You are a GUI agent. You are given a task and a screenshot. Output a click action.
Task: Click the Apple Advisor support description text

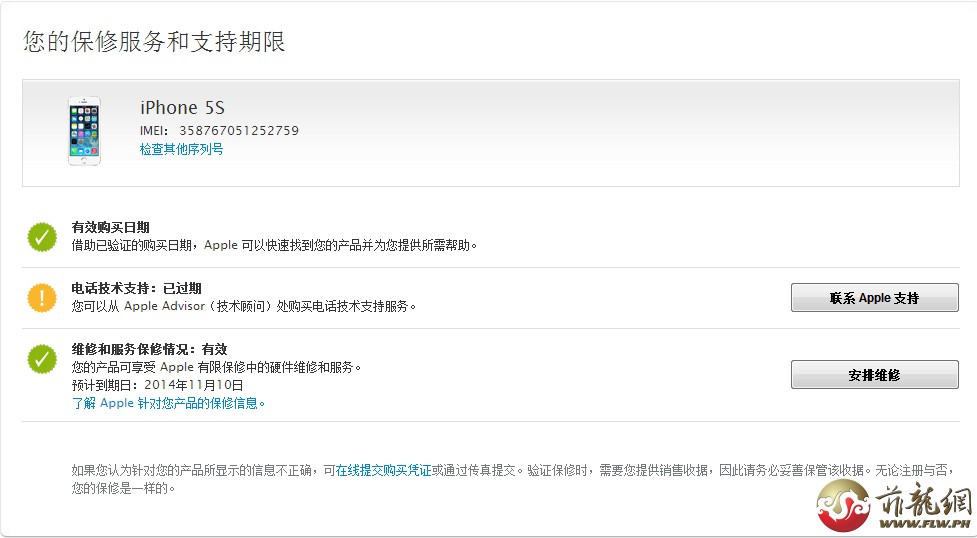pyautogui.click(x=244, y=306)
